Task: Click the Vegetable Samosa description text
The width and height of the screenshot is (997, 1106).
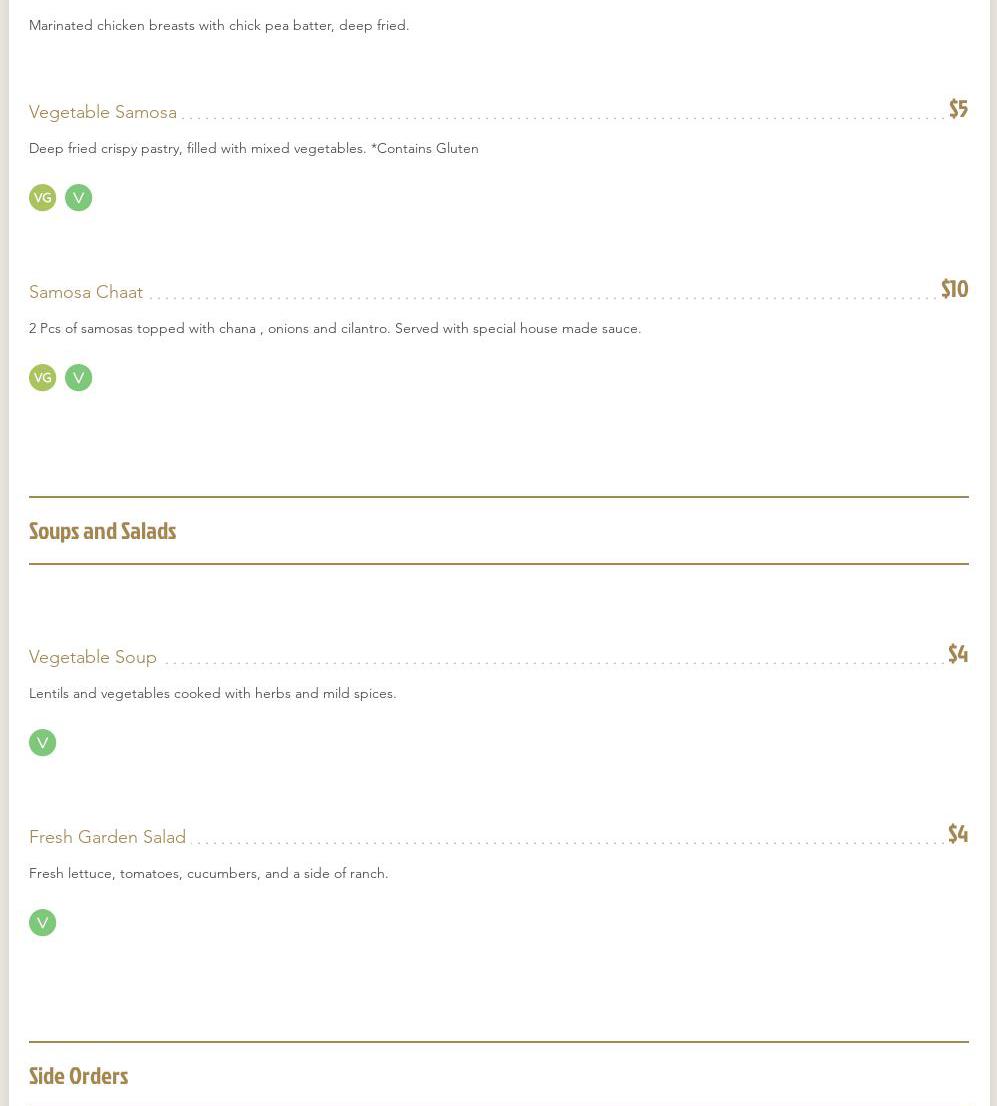Action: (254, 148)
